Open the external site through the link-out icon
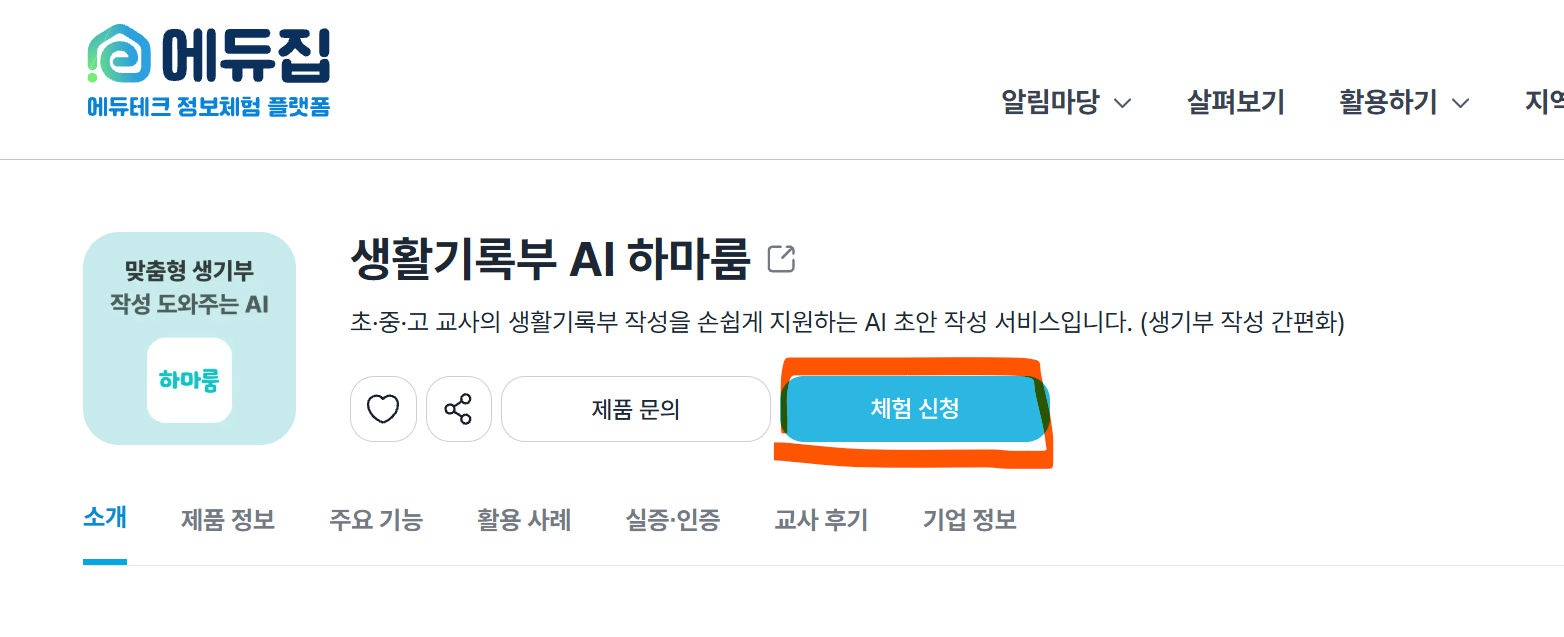 coord(781,258)
